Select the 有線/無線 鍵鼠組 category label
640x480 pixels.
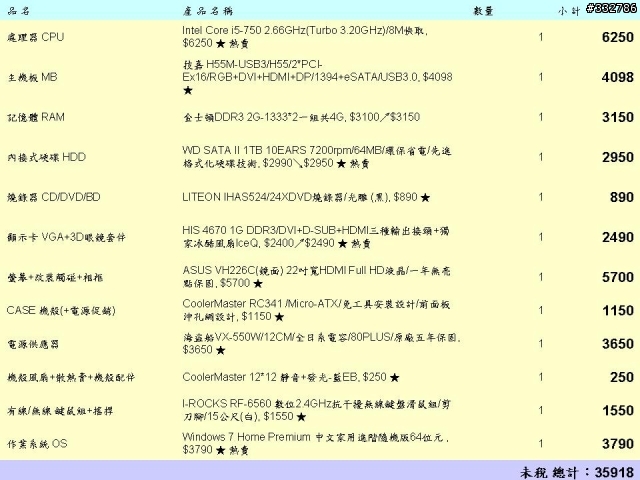[x=60, y=411]
